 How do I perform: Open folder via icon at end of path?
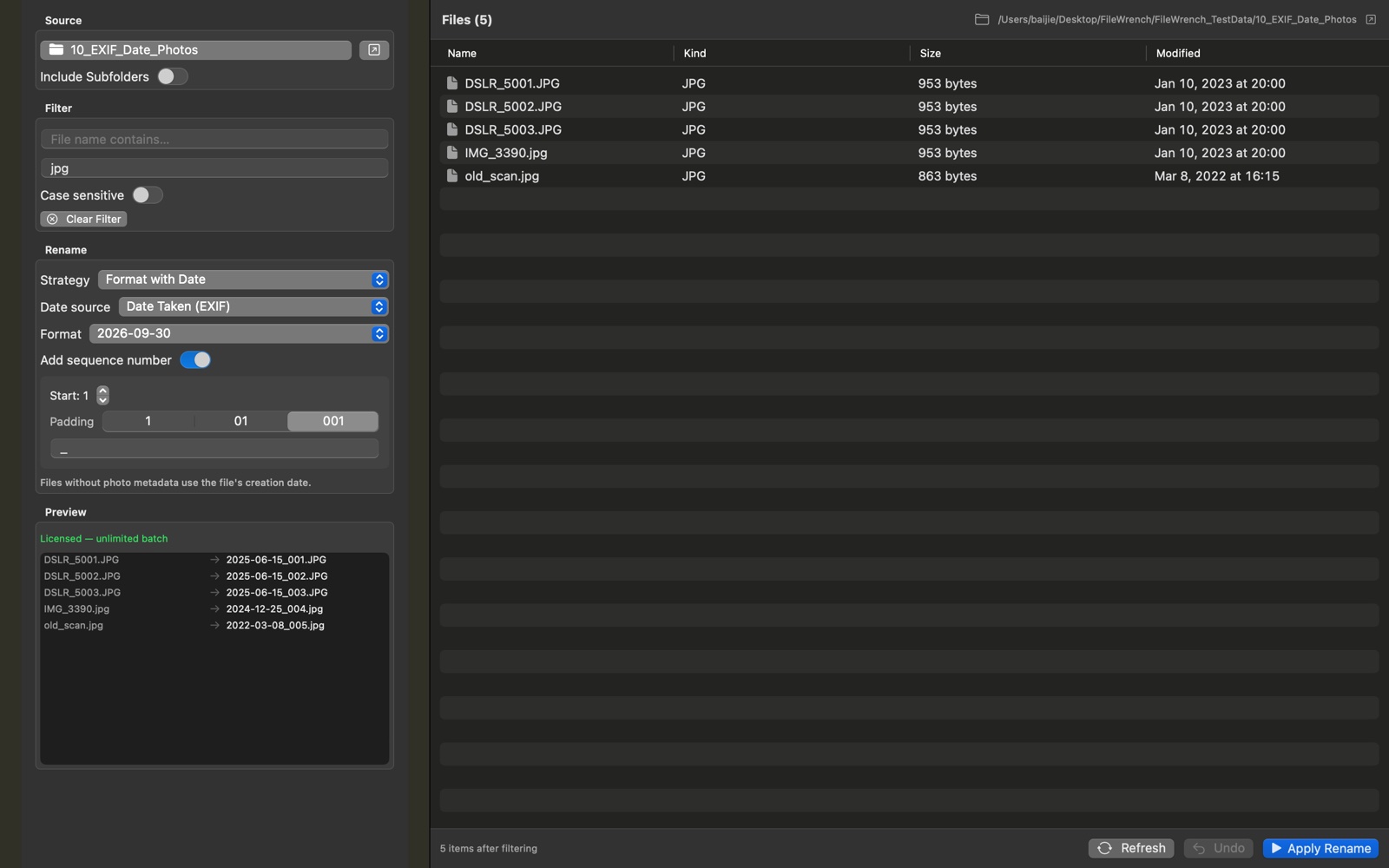point(1371,19)
